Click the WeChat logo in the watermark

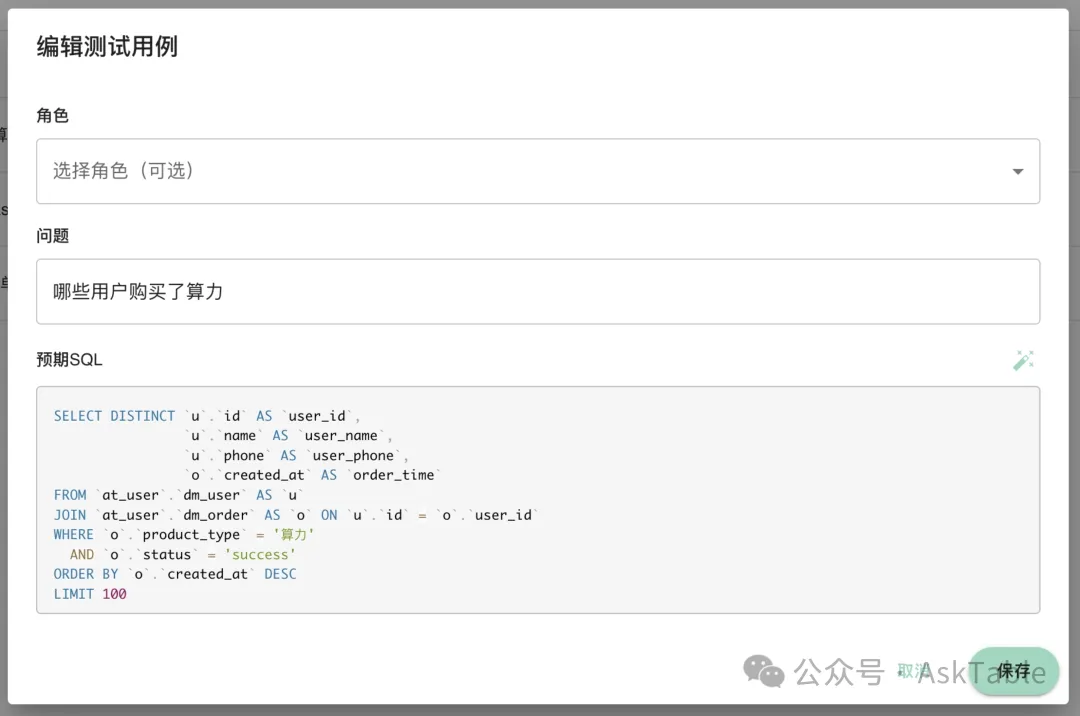coord(766,671)
